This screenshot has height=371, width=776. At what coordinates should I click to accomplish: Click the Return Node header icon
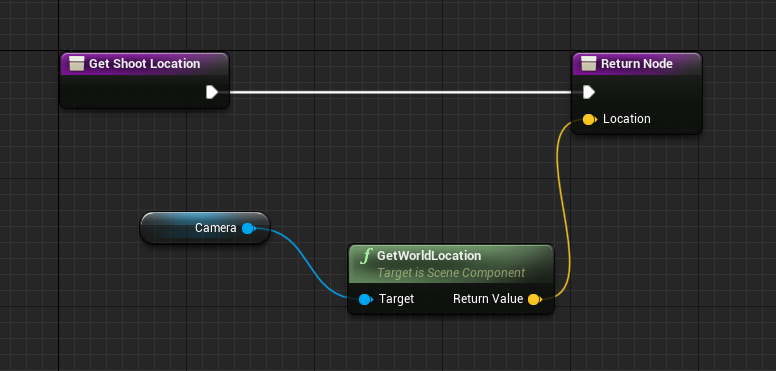[588, 64]
